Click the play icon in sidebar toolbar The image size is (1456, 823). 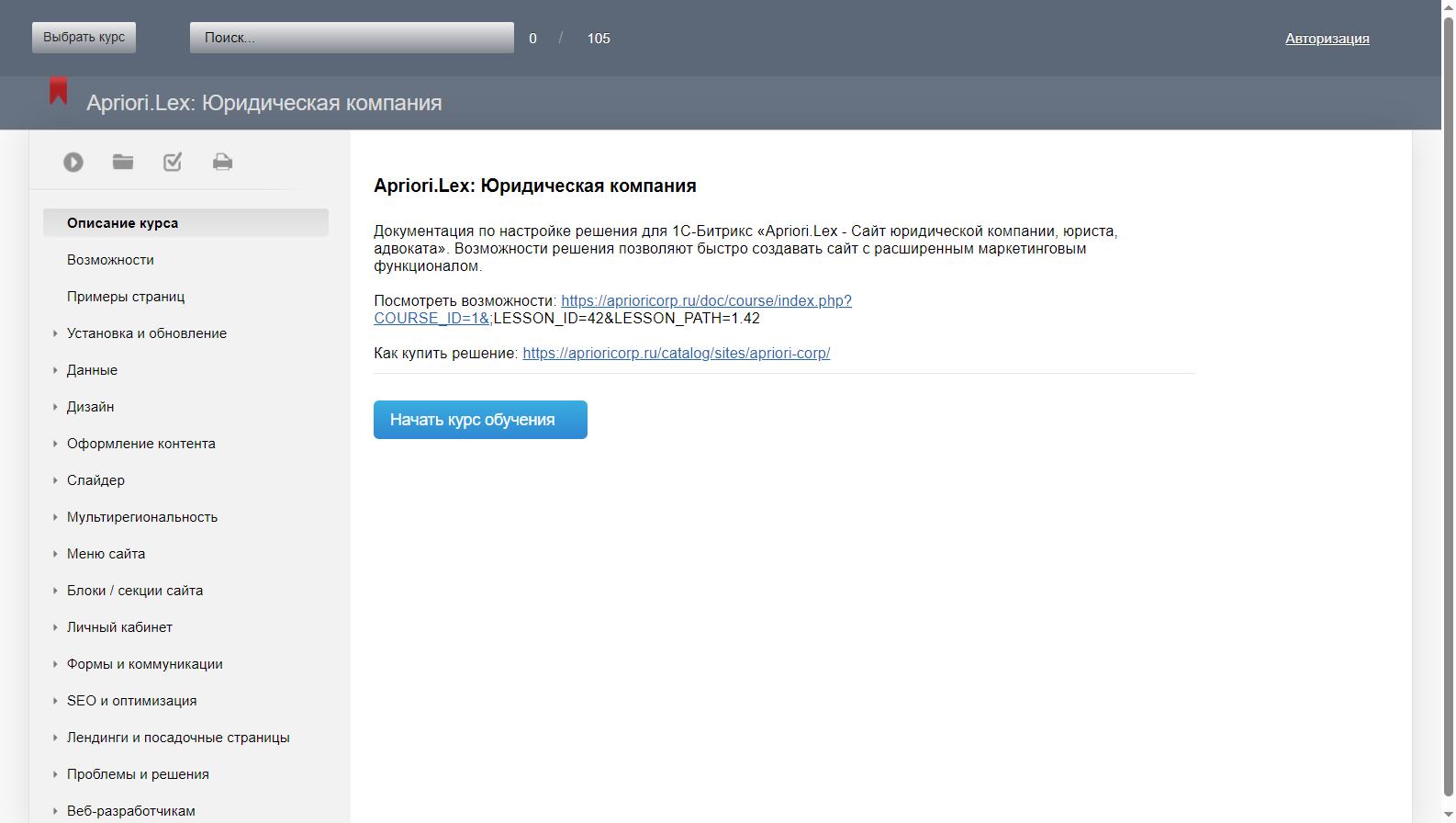73,163
